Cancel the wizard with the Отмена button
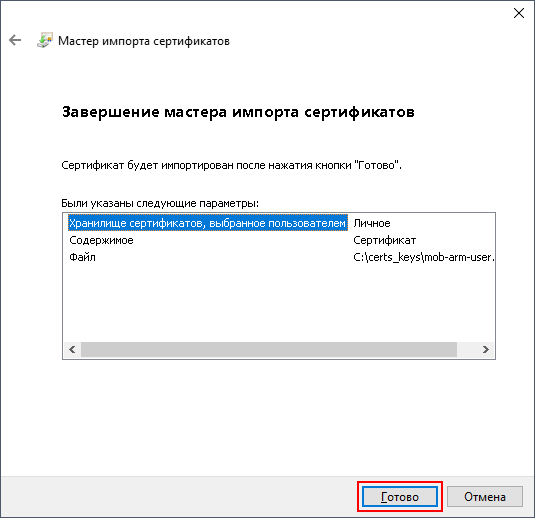Image resolution: width=535 pixels, height=518 pixels. tap(485, 497)
